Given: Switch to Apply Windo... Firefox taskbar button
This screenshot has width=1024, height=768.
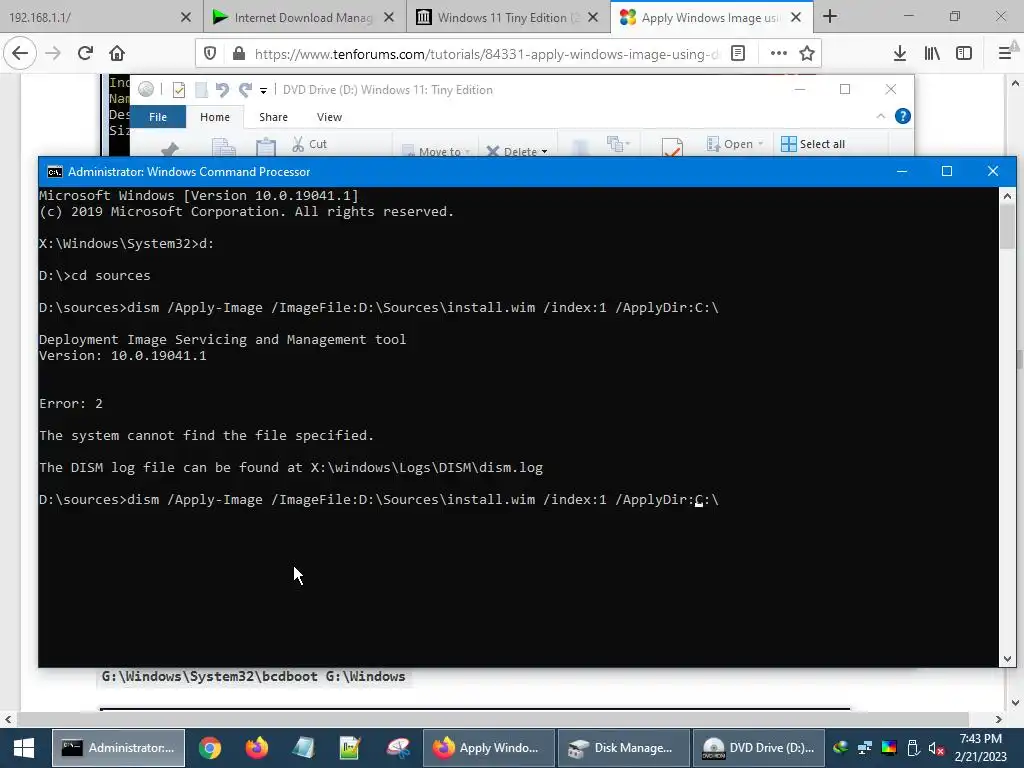Looking at the screenshot, I should [x=489, y=748].
